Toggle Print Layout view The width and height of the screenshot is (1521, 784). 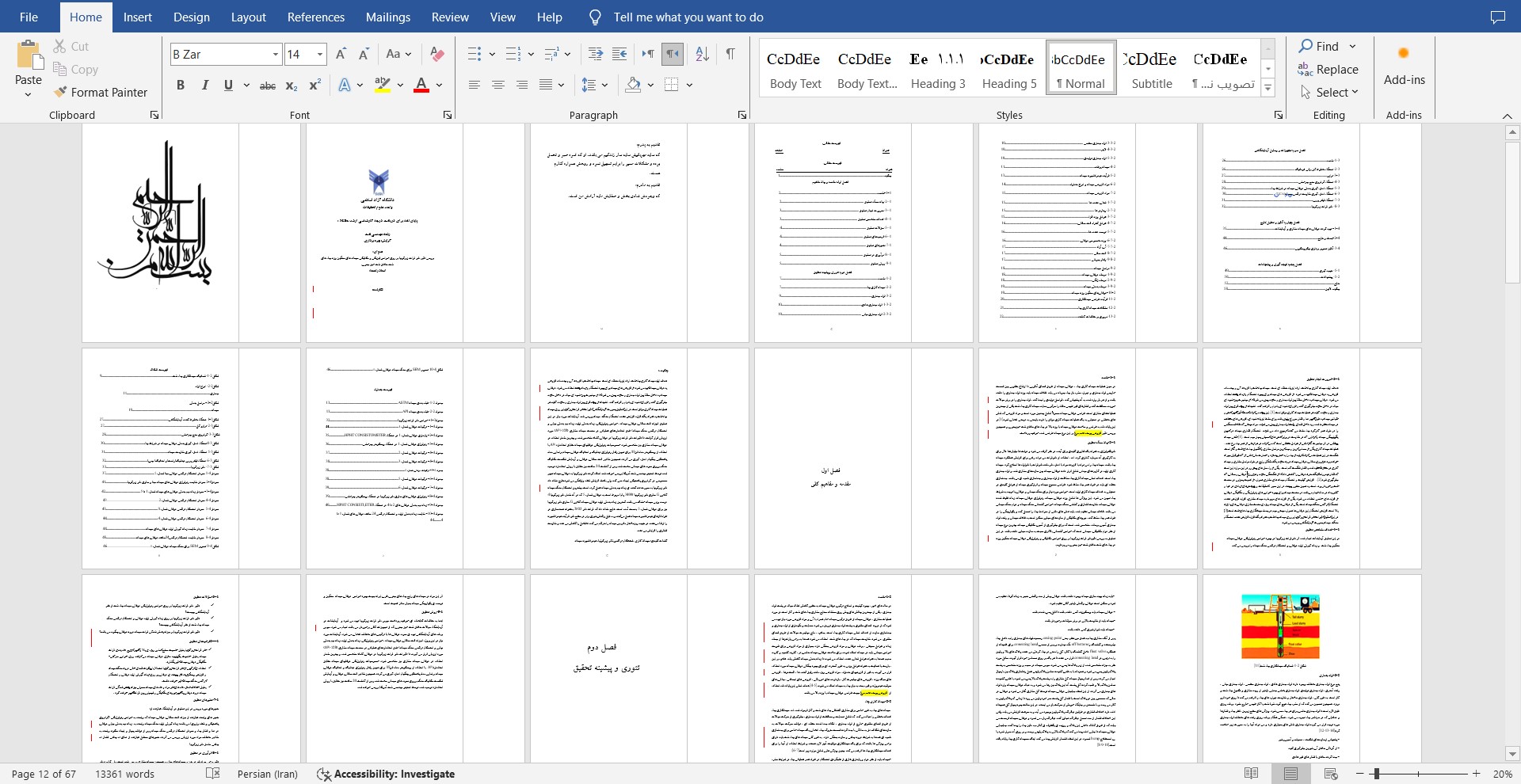1291,774
